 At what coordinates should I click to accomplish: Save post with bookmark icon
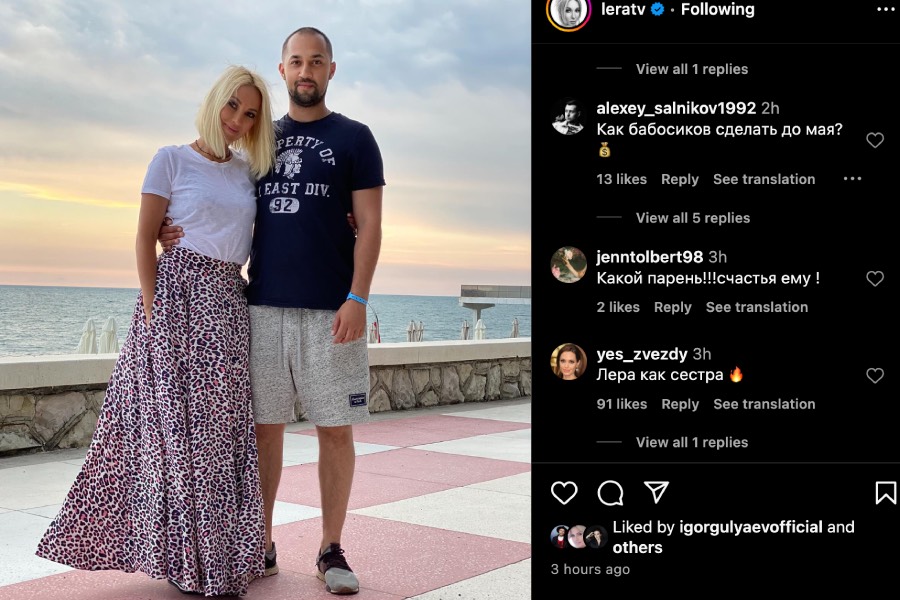pyautogui.click(x=886, y=493)
